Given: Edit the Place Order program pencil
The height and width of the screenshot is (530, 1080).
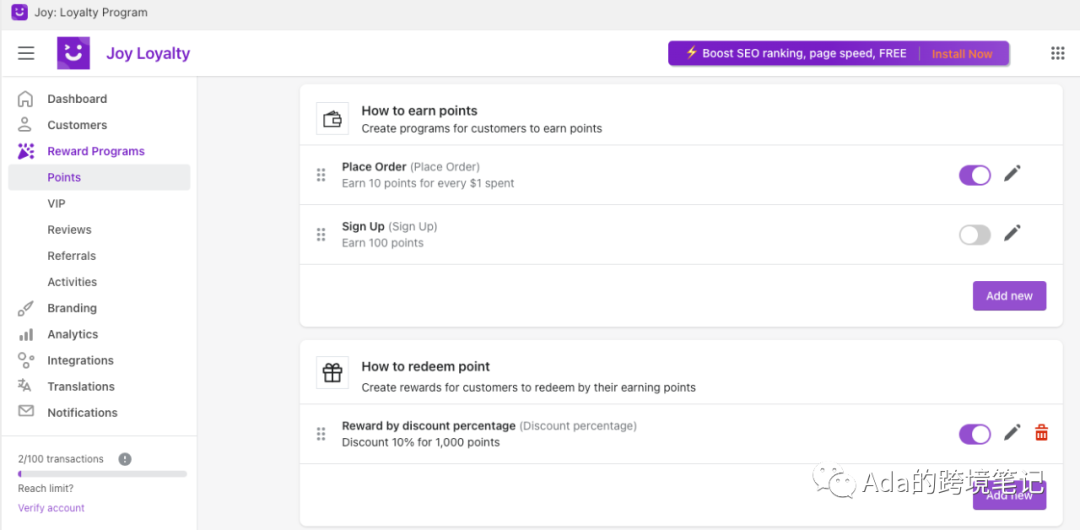Looking at the screenshot, I should 1012,174.
